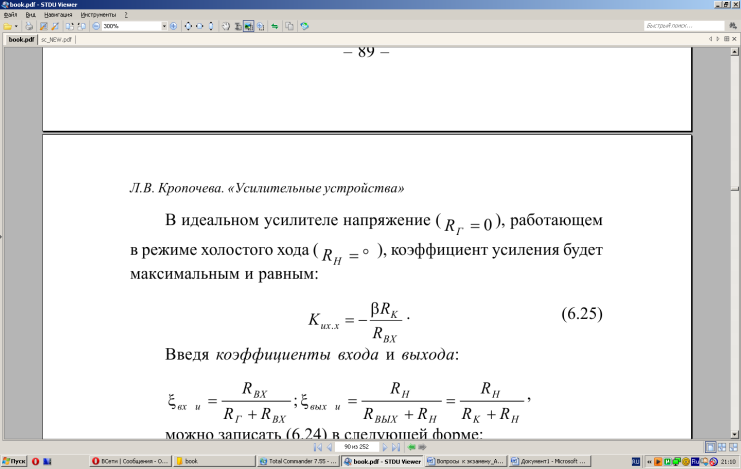
Task: Click the vertical scrollbar up arrow
Action: click(734, 52)
